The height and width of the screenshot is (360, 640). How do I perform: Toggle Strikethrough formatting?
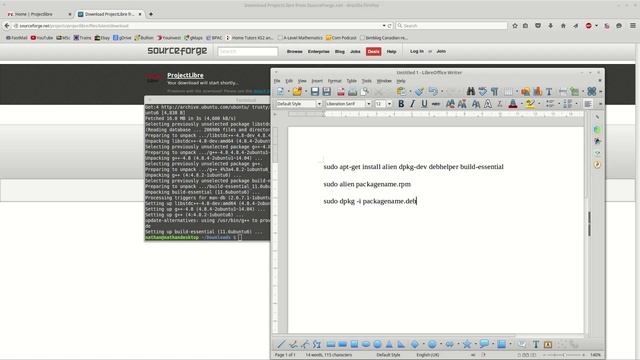pyautogui.click(x=436, y=104)
